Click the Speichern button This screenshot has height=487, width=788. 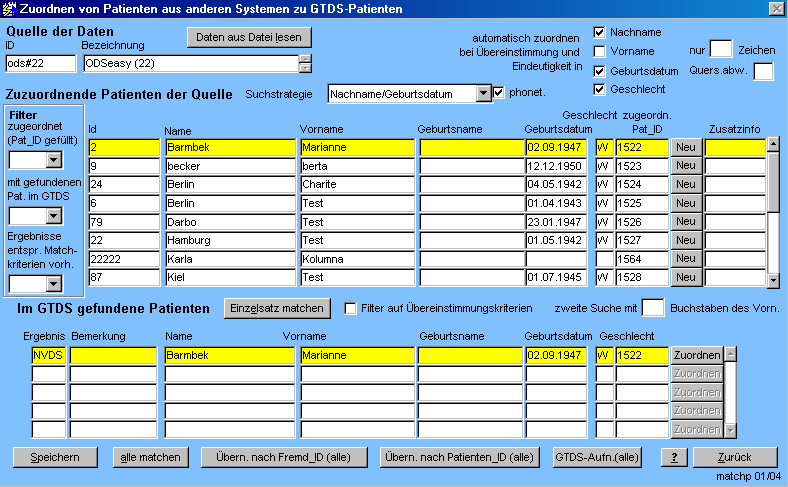click(54, 457)
